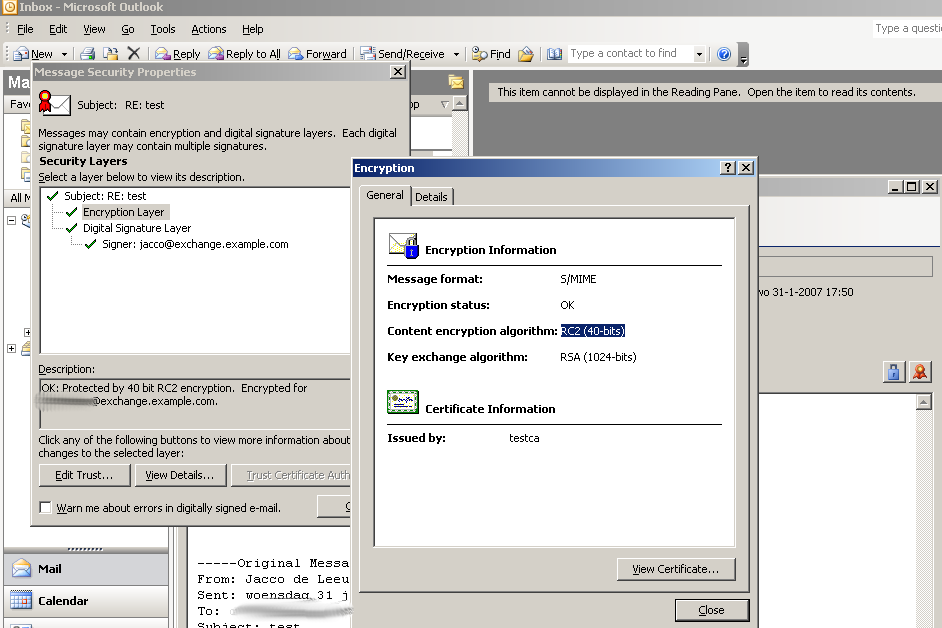Click Reply in the toolbar
Screen dimensions: 942x628
(177, 54)
